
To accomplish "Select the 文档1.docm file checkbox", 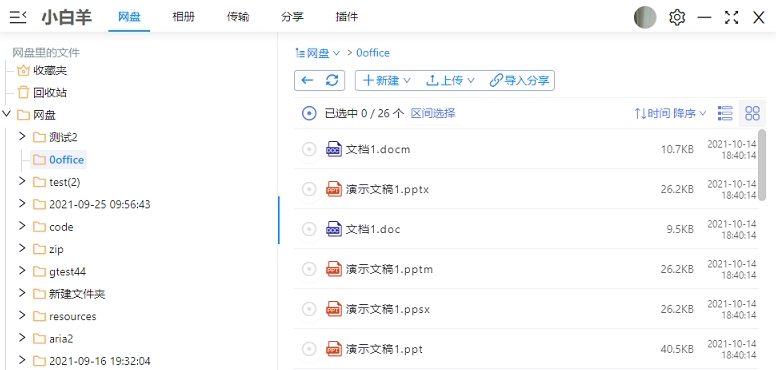I will (309, 149).
